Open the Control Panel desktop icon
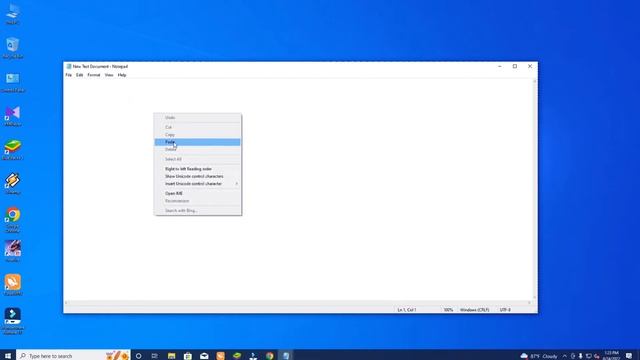 [x=13, y=82]
